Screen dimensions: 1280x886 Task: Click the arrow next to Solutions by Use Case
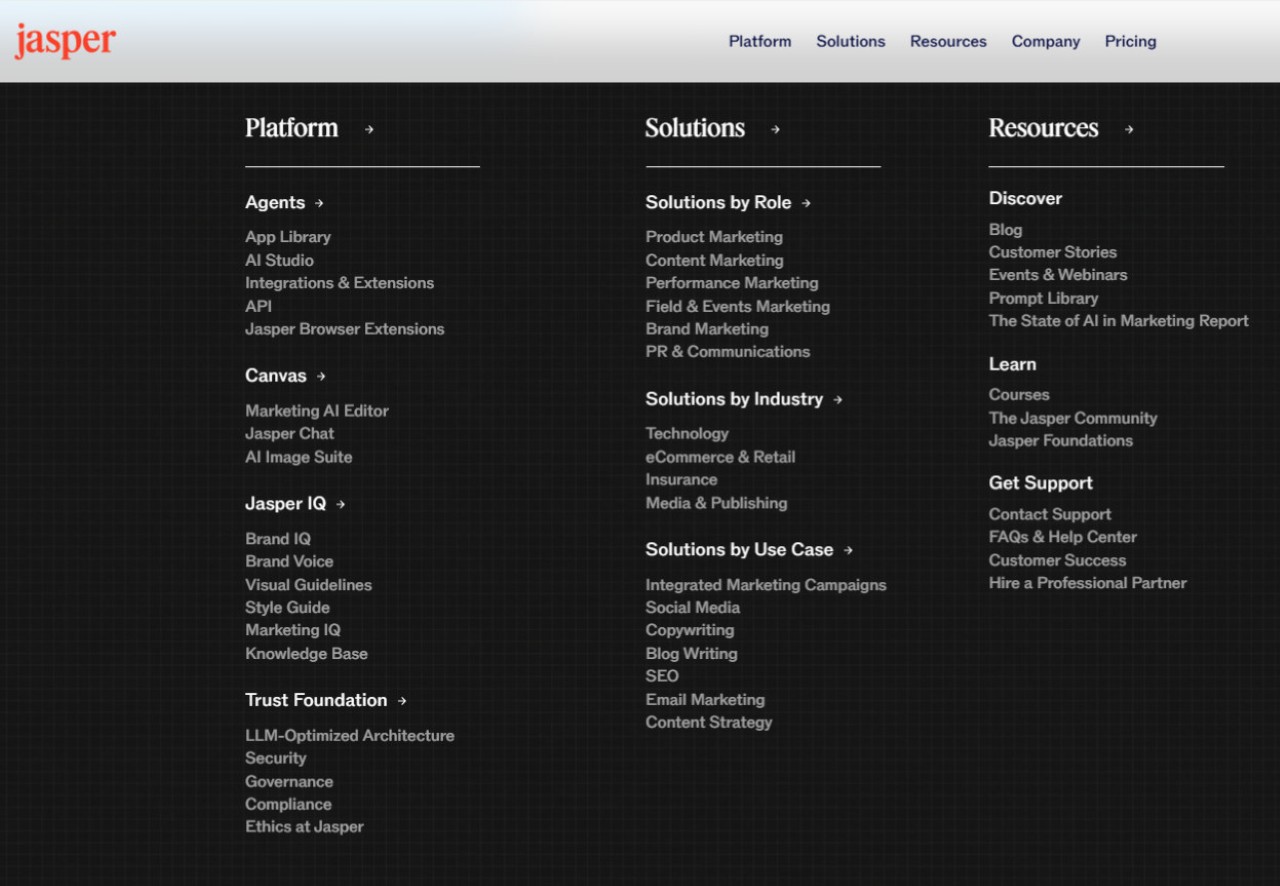(x=848, y=550)
